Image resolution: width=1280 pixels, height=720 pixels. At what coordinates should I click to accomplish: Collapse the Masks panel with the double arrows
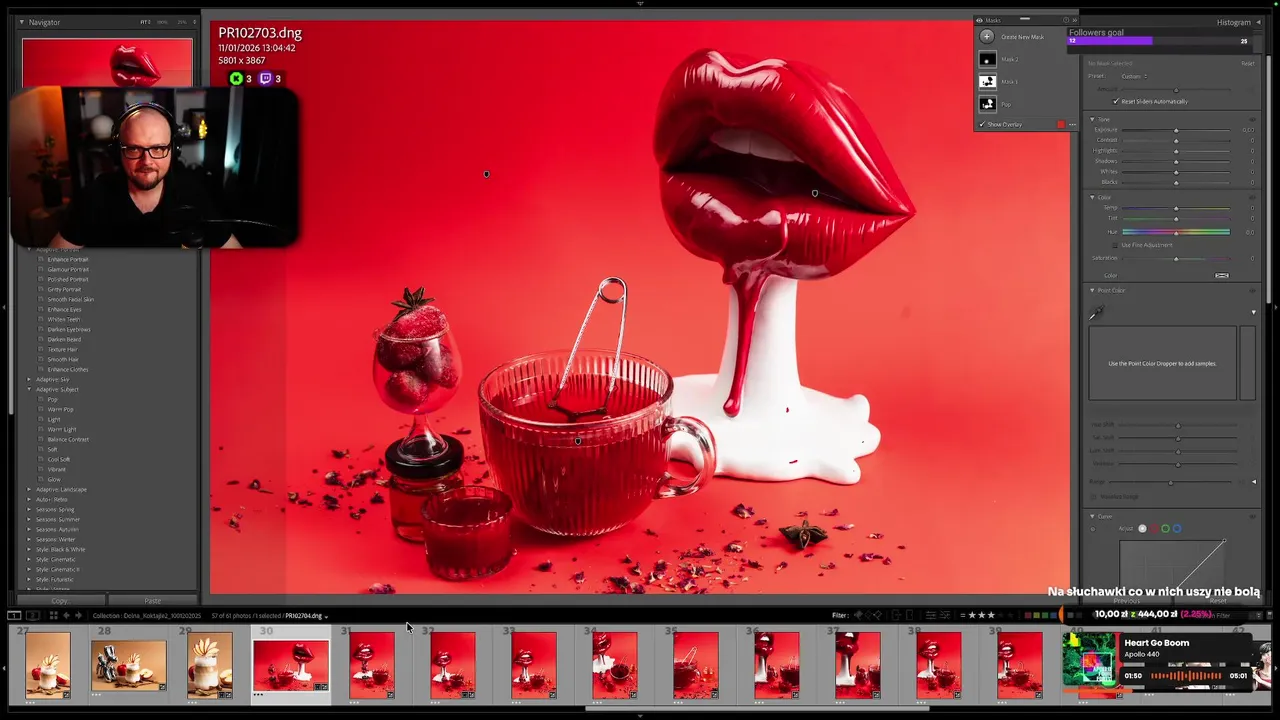(x=1074, y=20)
